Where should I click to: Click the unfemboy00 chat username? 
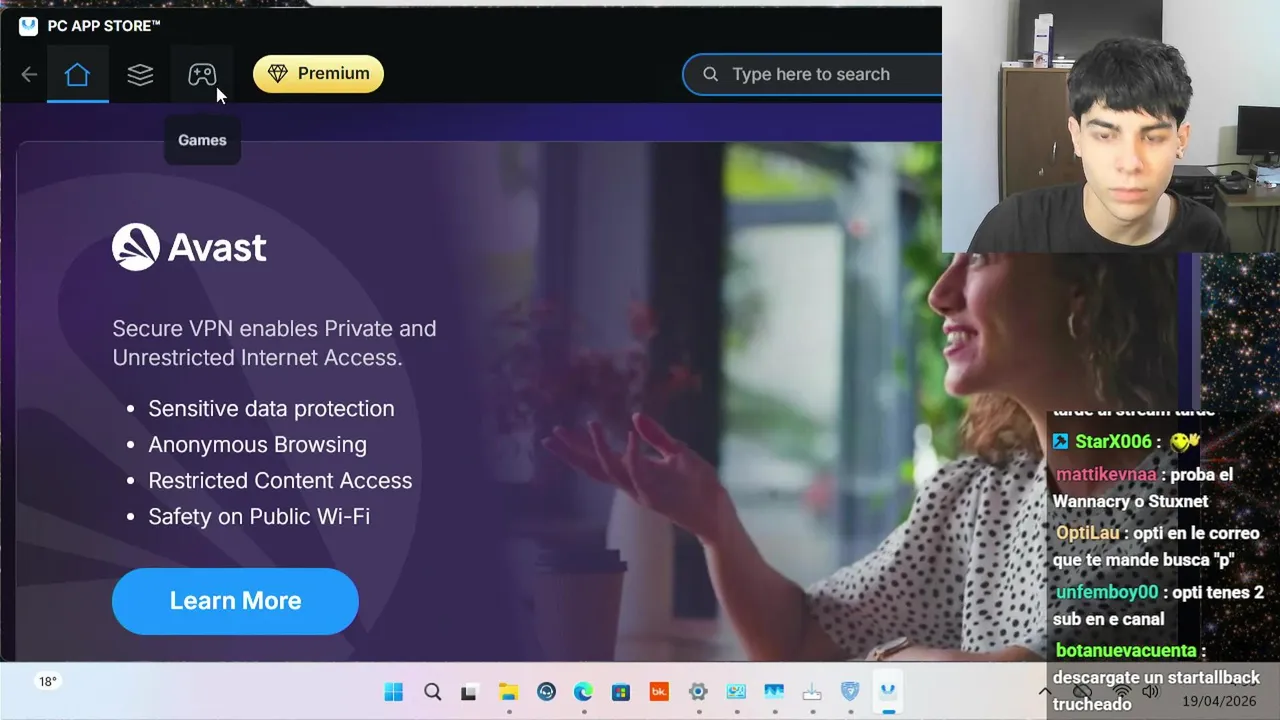coord(1107,592)
